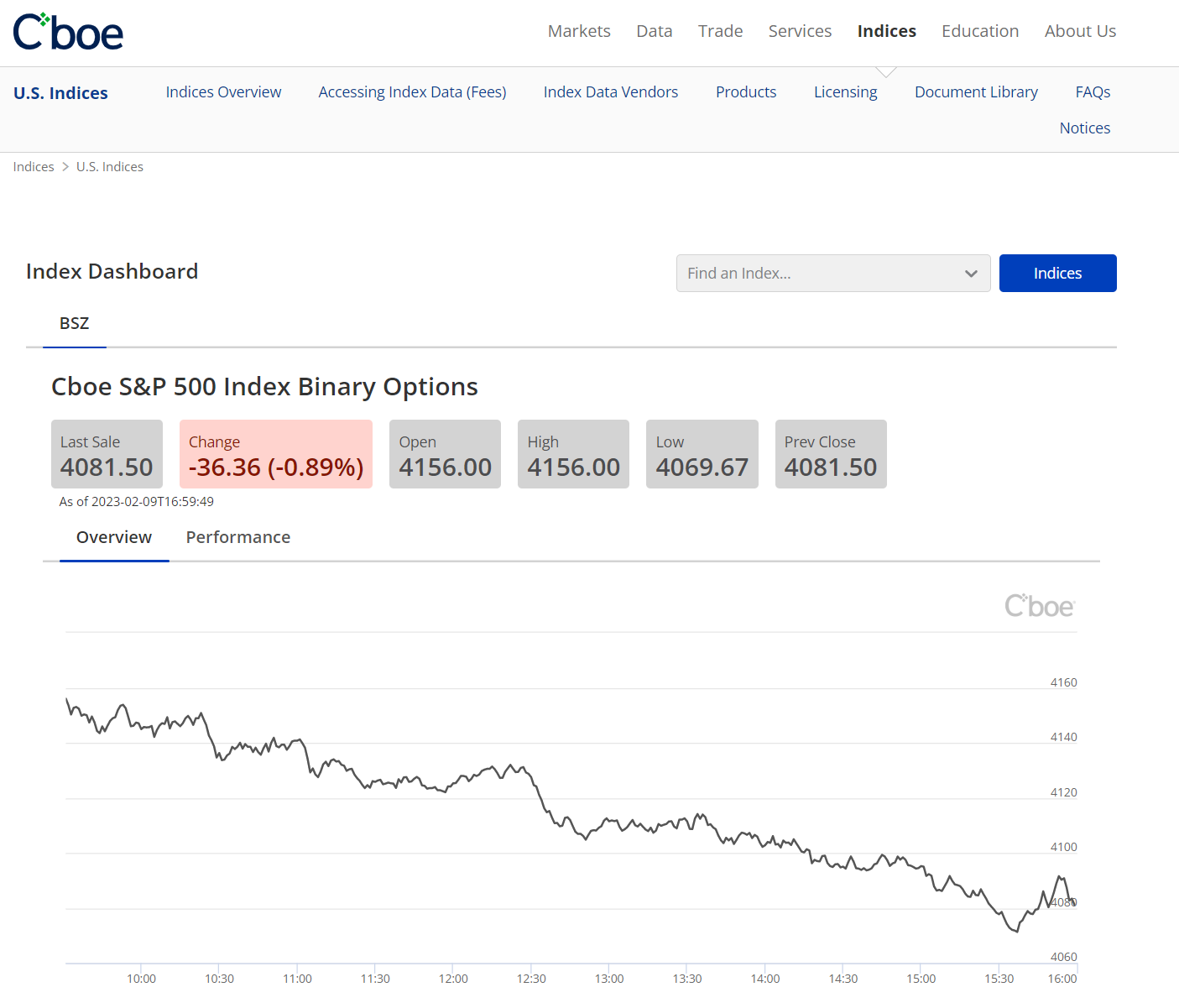Click the Index Dashboard heading

tap(112, 272)
